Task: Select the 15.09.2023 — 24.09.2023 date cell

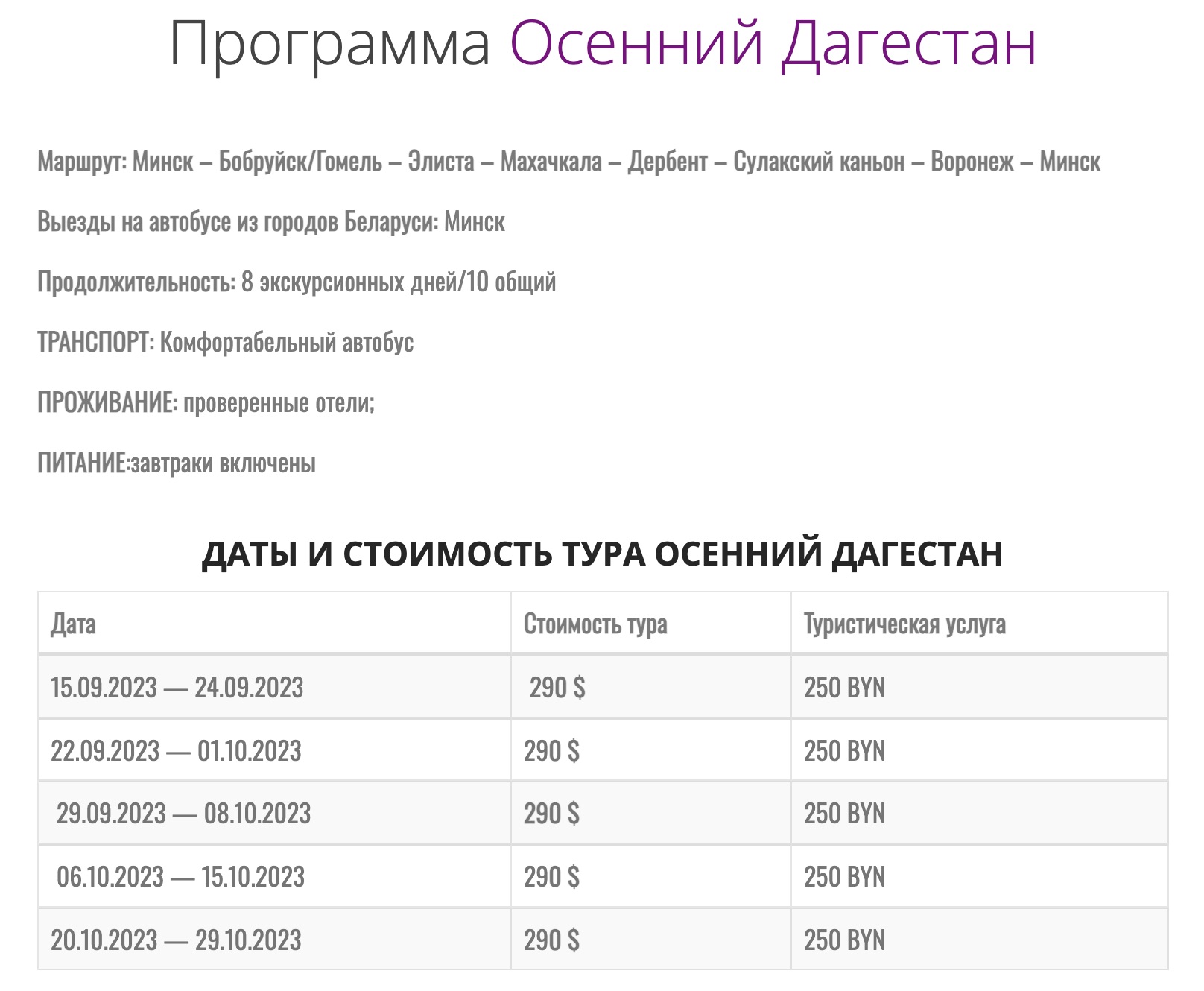Action: click(177, 688)
